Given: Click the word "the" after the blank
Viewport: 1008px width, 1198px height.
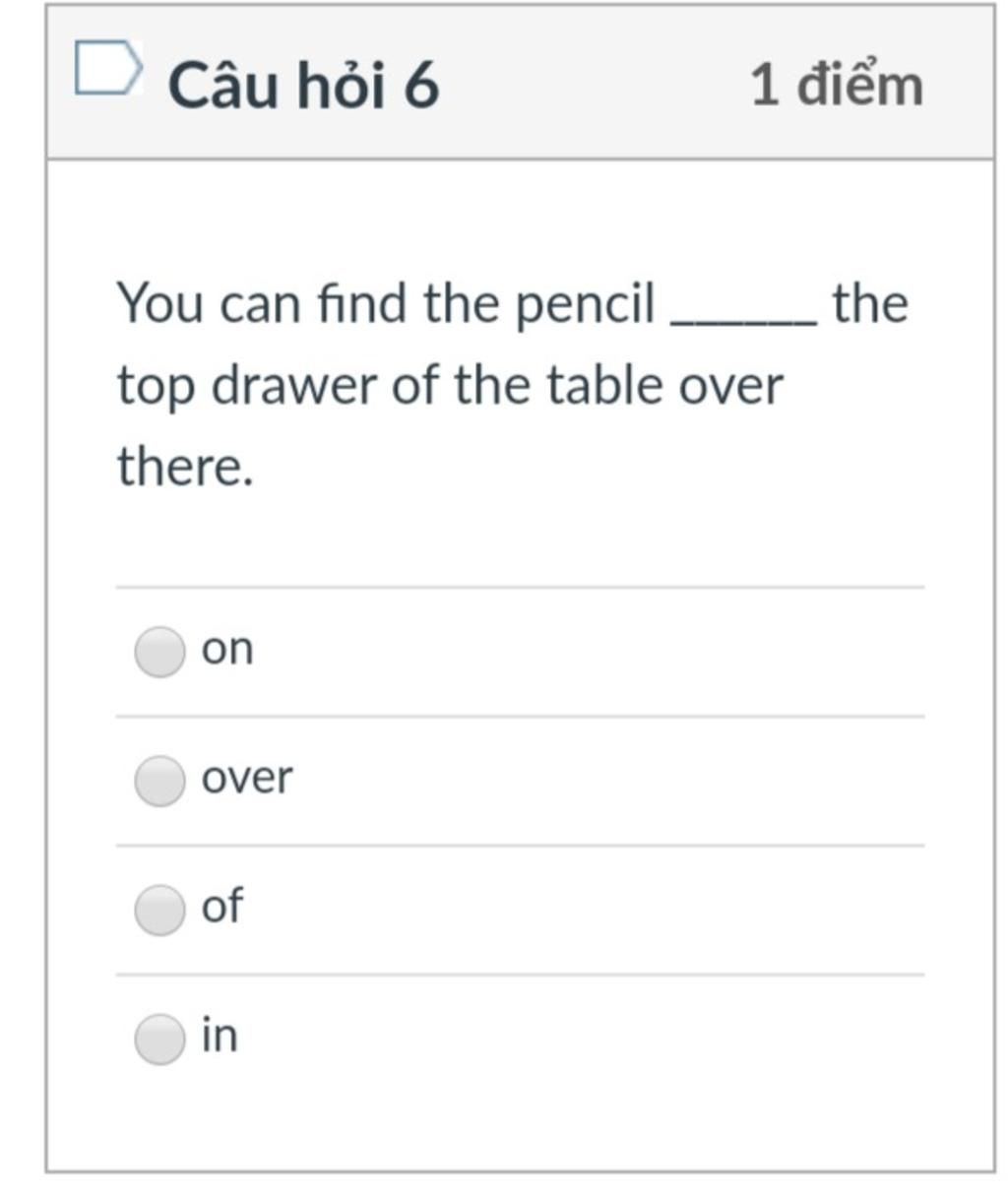Looking at the screenshot, I should 870,303.
